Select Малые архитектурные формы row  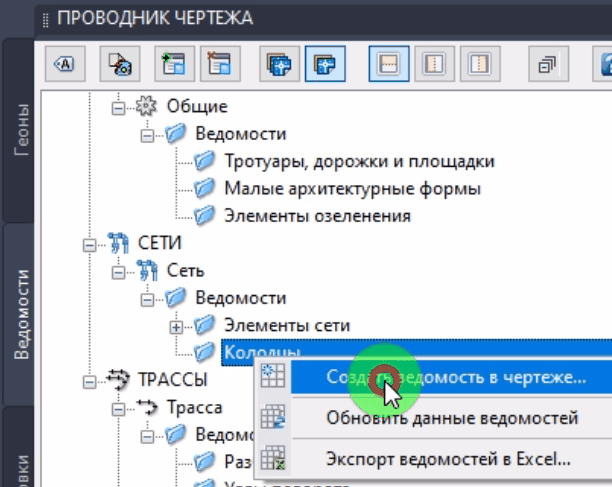click(x=352, y=188)
